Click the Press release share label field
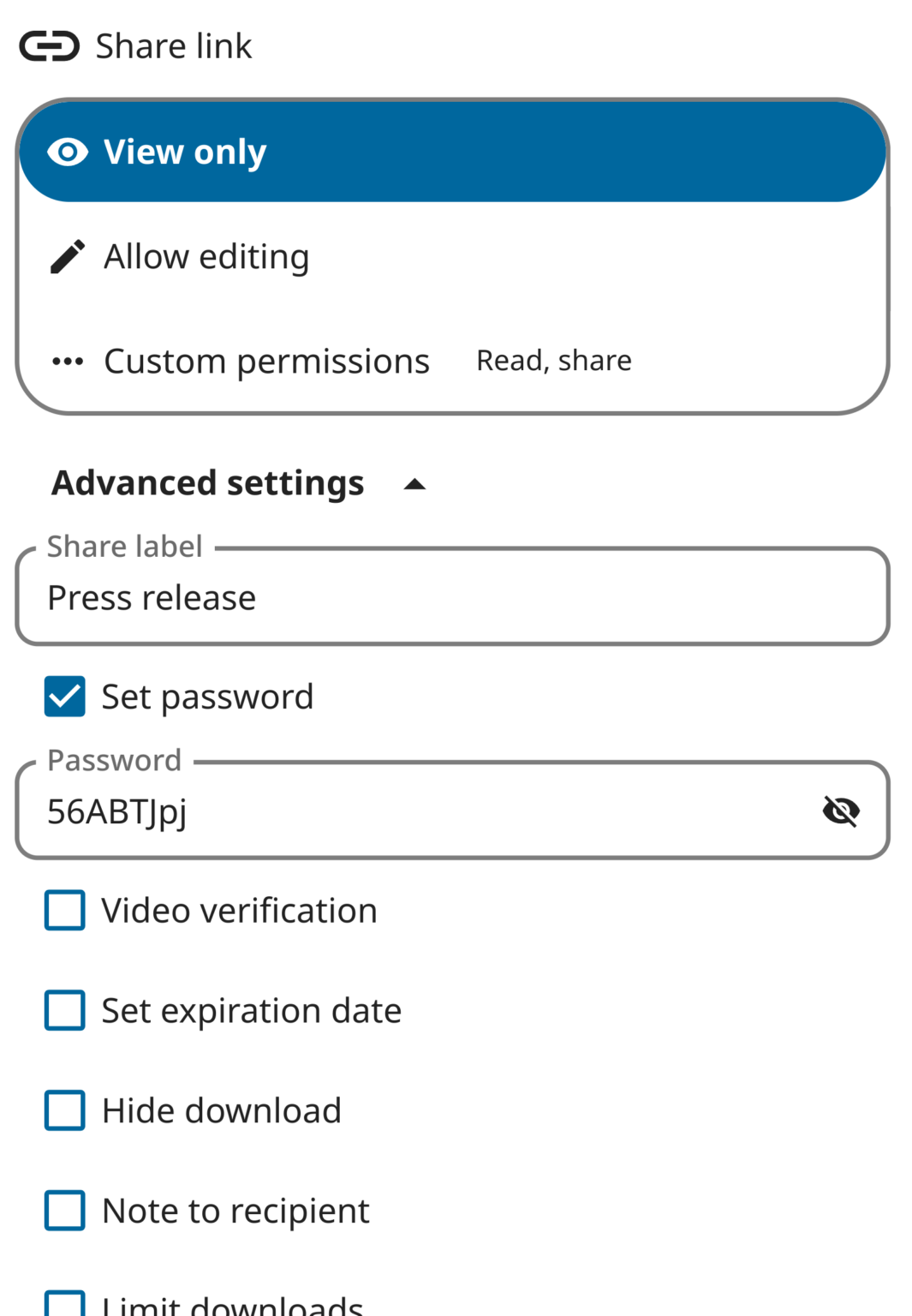Screen dimensions: 912x1316 coord(452,597)
